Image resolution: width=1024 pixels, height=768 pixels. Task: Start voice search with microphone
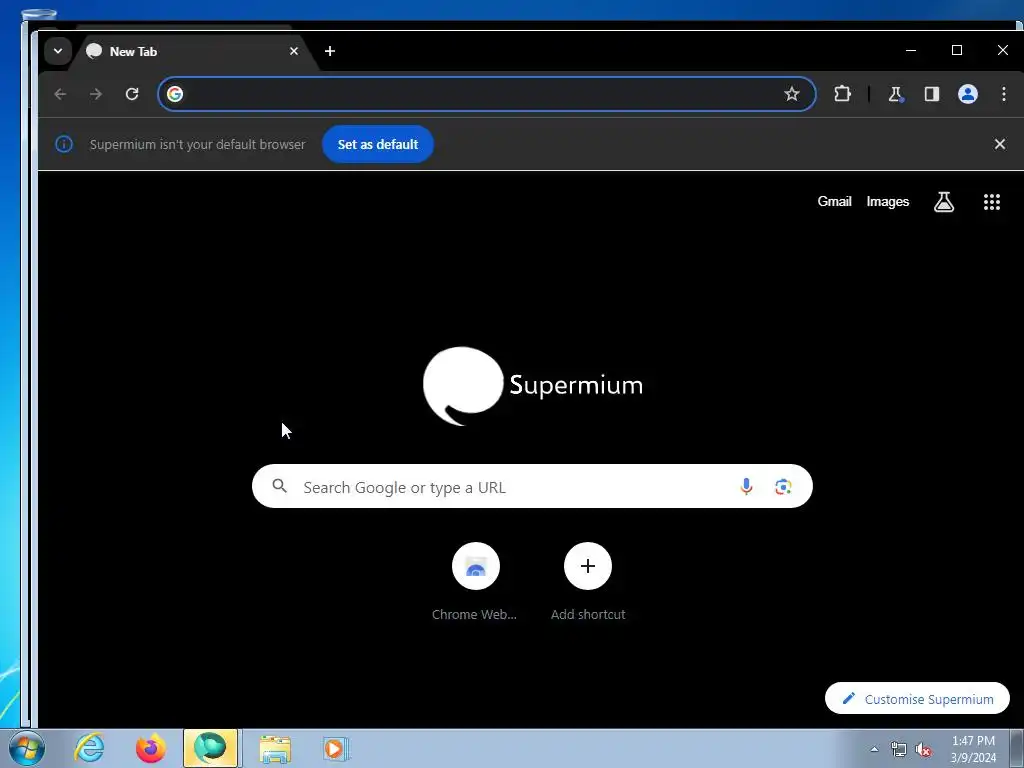(746, 487)
